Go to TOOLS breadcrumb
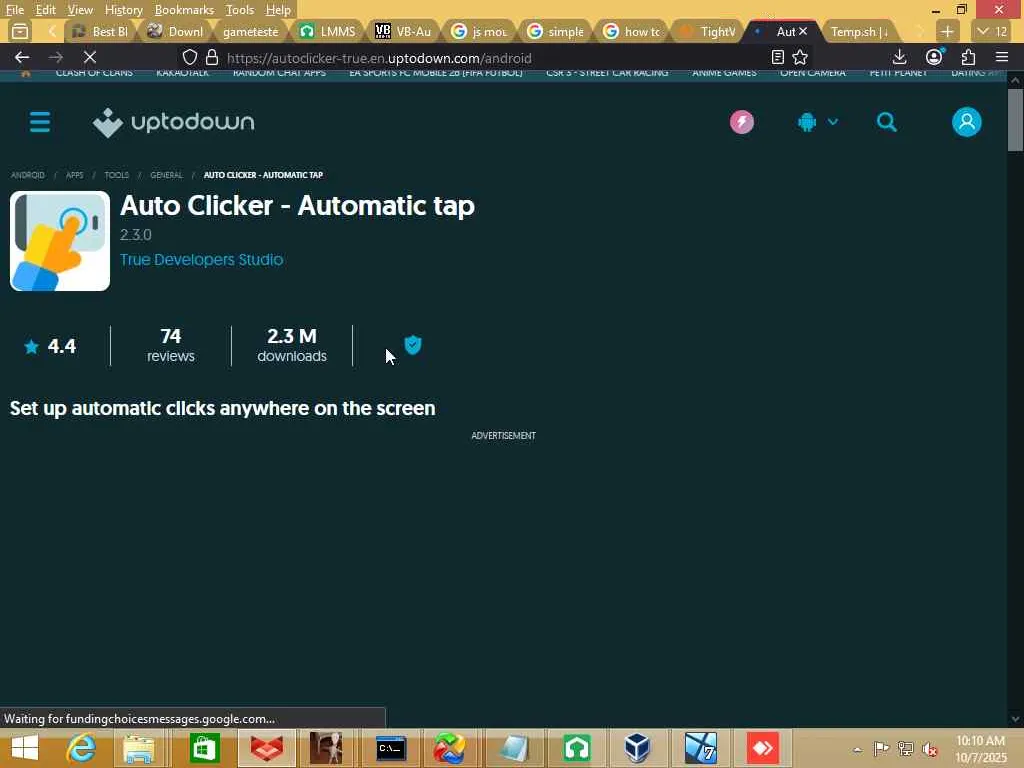1024x768 pixels. click(x=116, y=175)
